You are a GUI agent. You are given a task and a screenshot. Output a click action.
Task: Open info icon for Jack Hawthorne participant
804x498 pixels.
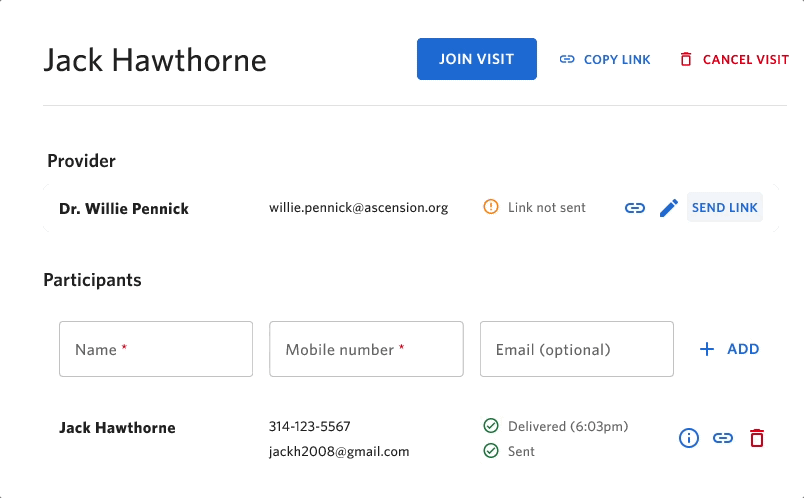[689, 438]
